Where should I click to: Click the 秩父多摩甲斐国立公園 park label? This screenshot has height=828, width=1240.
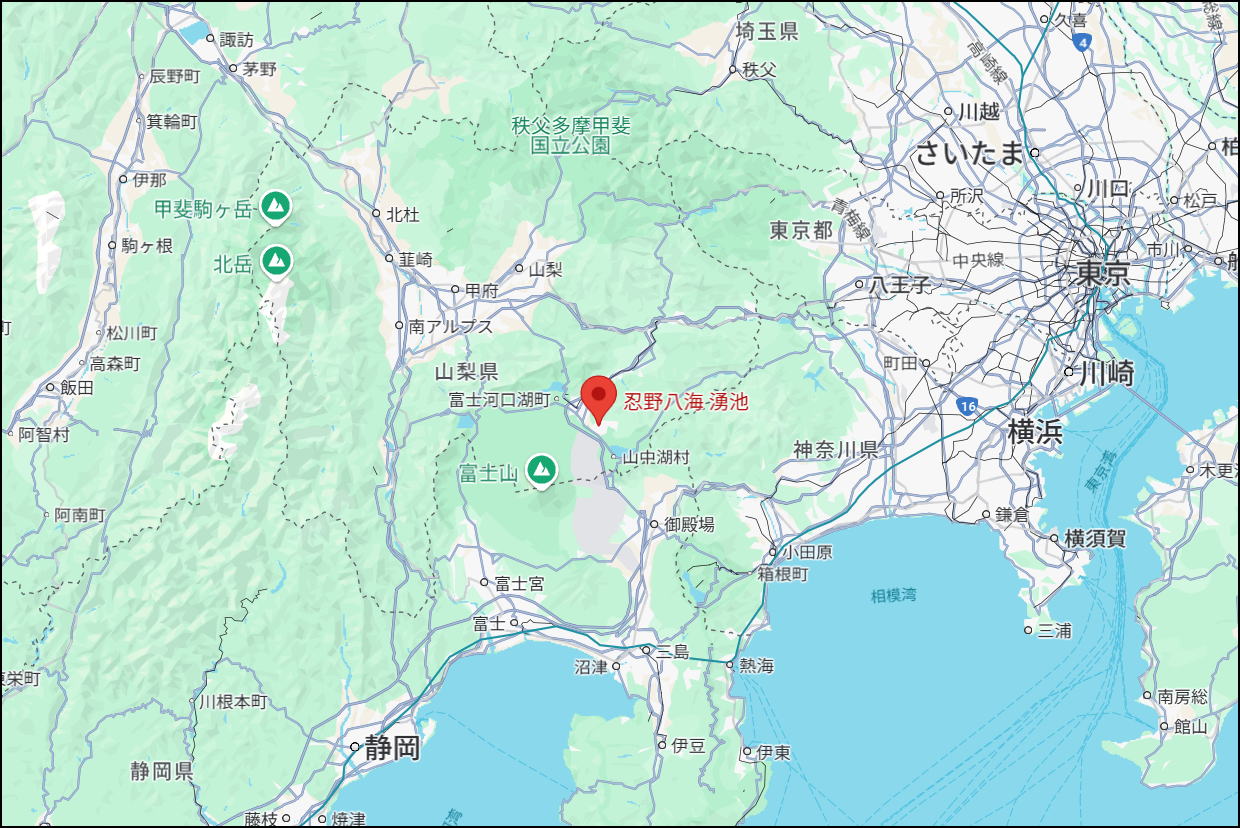[x=572, y=135]
